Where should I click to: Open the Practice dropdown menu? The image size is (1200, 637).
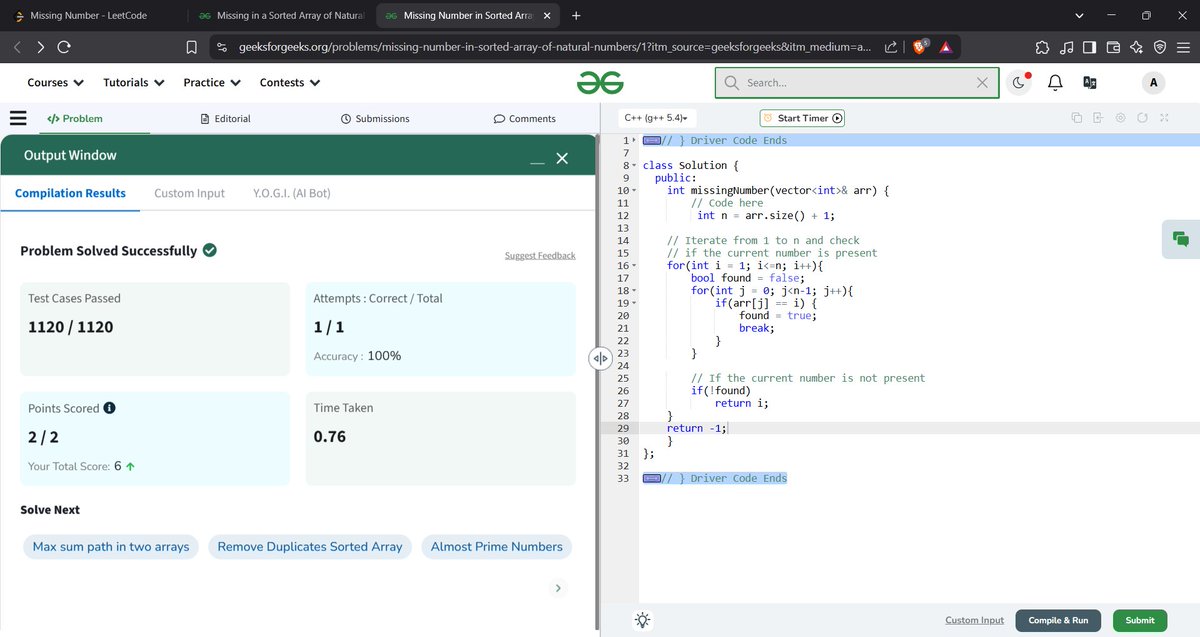[211, 83]
